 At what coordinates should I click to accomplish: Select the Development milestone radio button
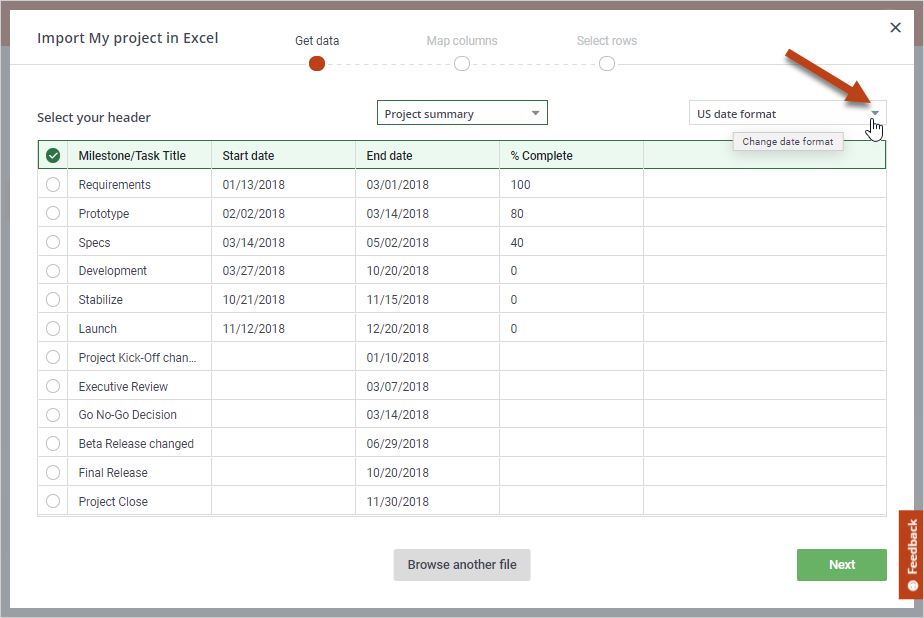tap(53, 270)
